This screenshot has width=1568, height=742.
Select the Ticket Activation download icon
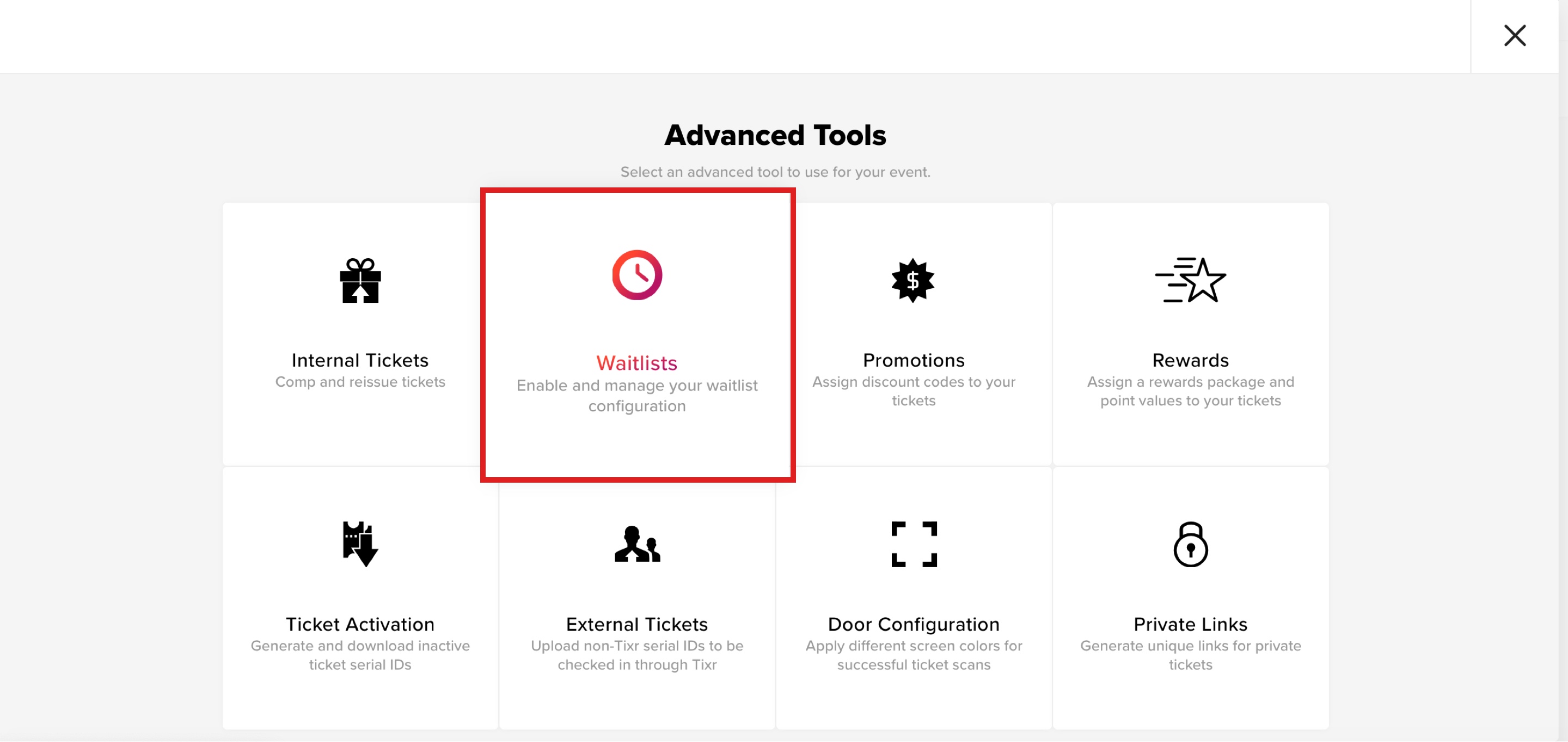coord(360,544)
